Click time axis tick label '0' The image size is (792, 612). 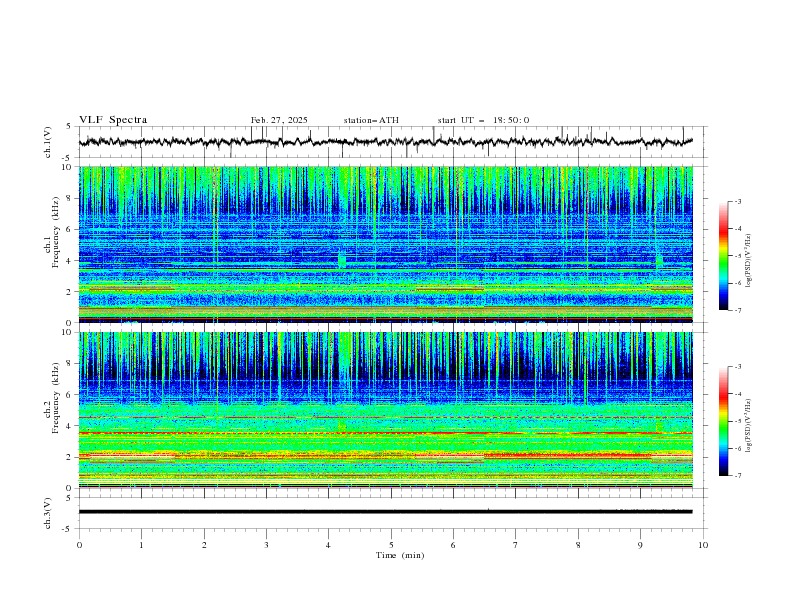point(79,545)
